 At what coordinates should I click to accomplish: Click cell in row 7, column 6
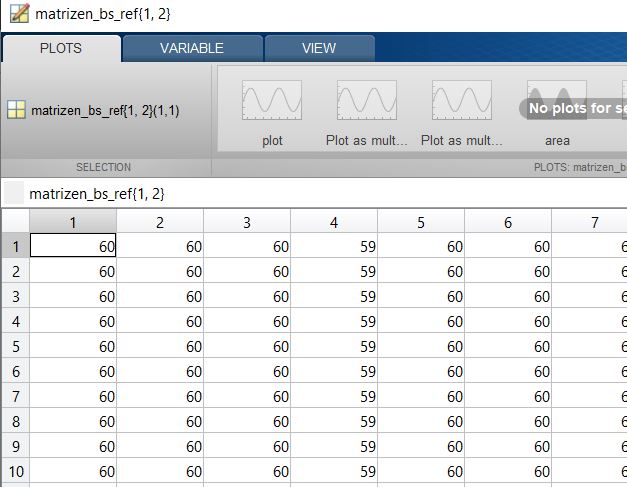[x=508, y=396]
